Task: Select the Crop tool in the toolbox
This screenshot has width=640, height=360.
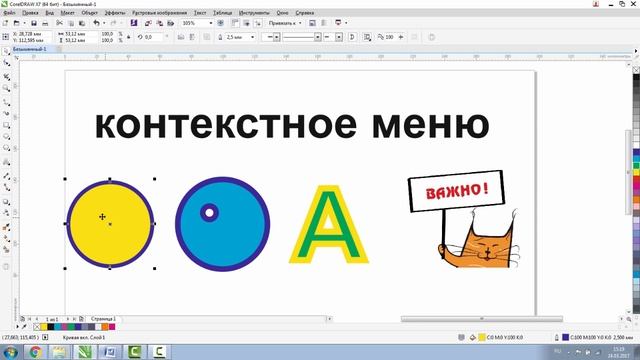Action: pyautogui.click(x=6, y=77)
